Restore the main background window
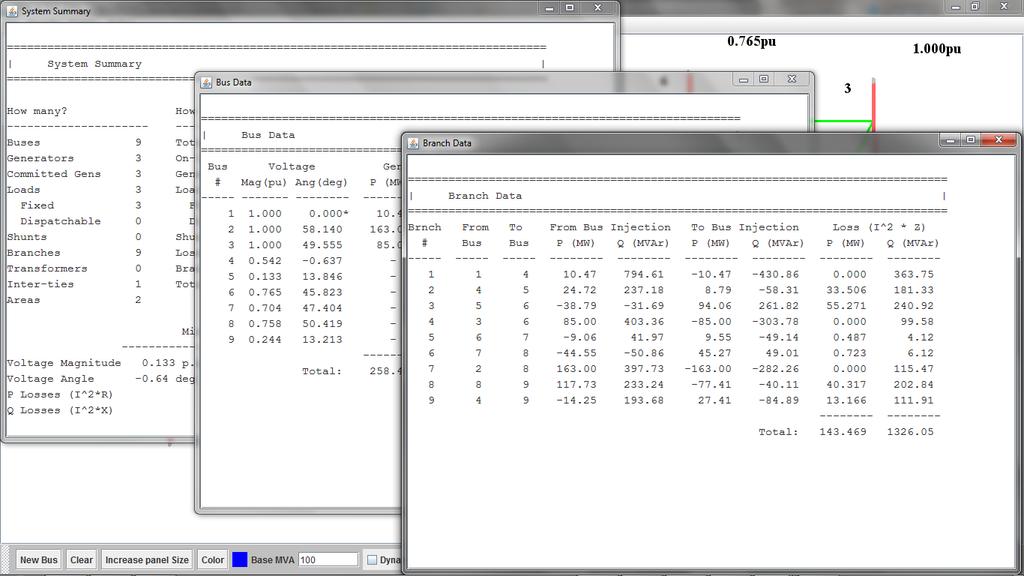The image size is (1024, 576). (975, 7)
